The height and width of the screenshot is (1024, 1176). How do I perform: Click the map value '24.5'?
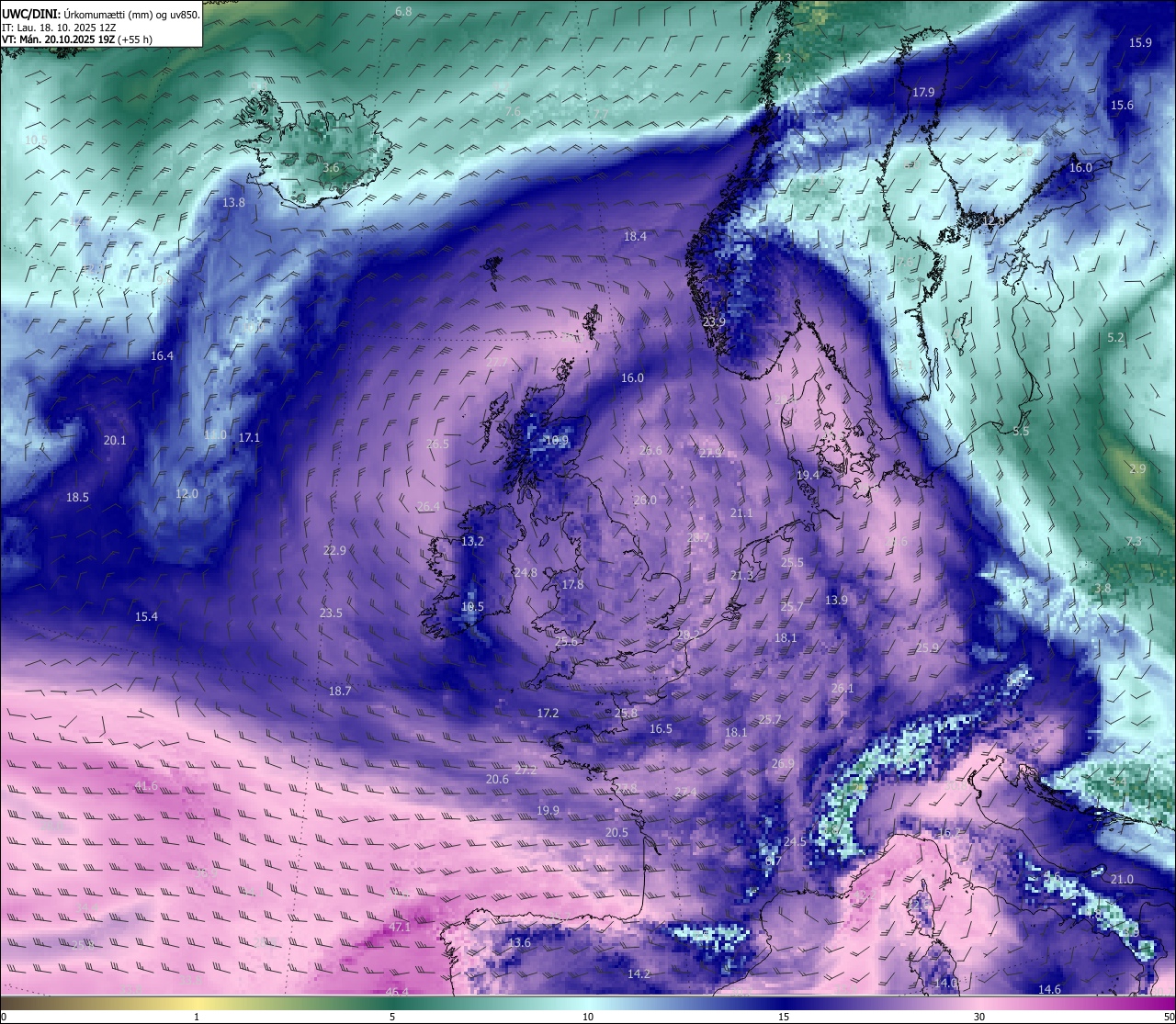[x=795, y=841]
